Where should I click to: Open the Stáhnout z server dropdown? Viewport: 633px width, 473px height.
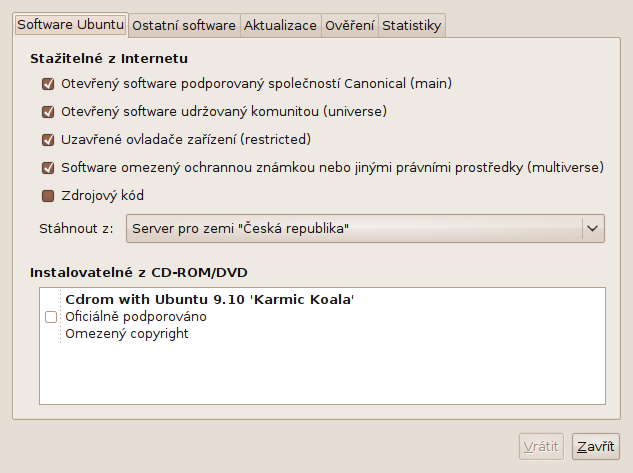pyautogui.click(x=365, y=228)
